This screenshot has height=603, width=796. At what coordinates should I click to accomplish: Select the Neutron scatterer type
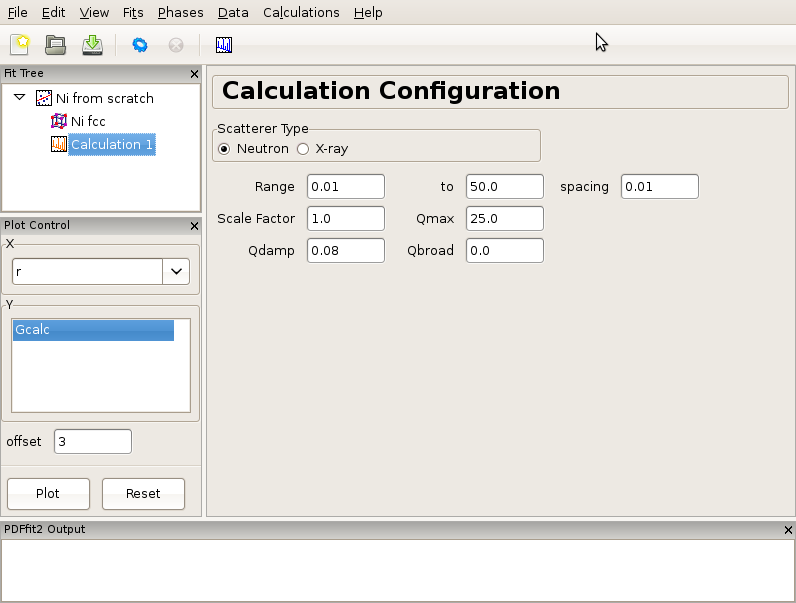click(225, 149)
